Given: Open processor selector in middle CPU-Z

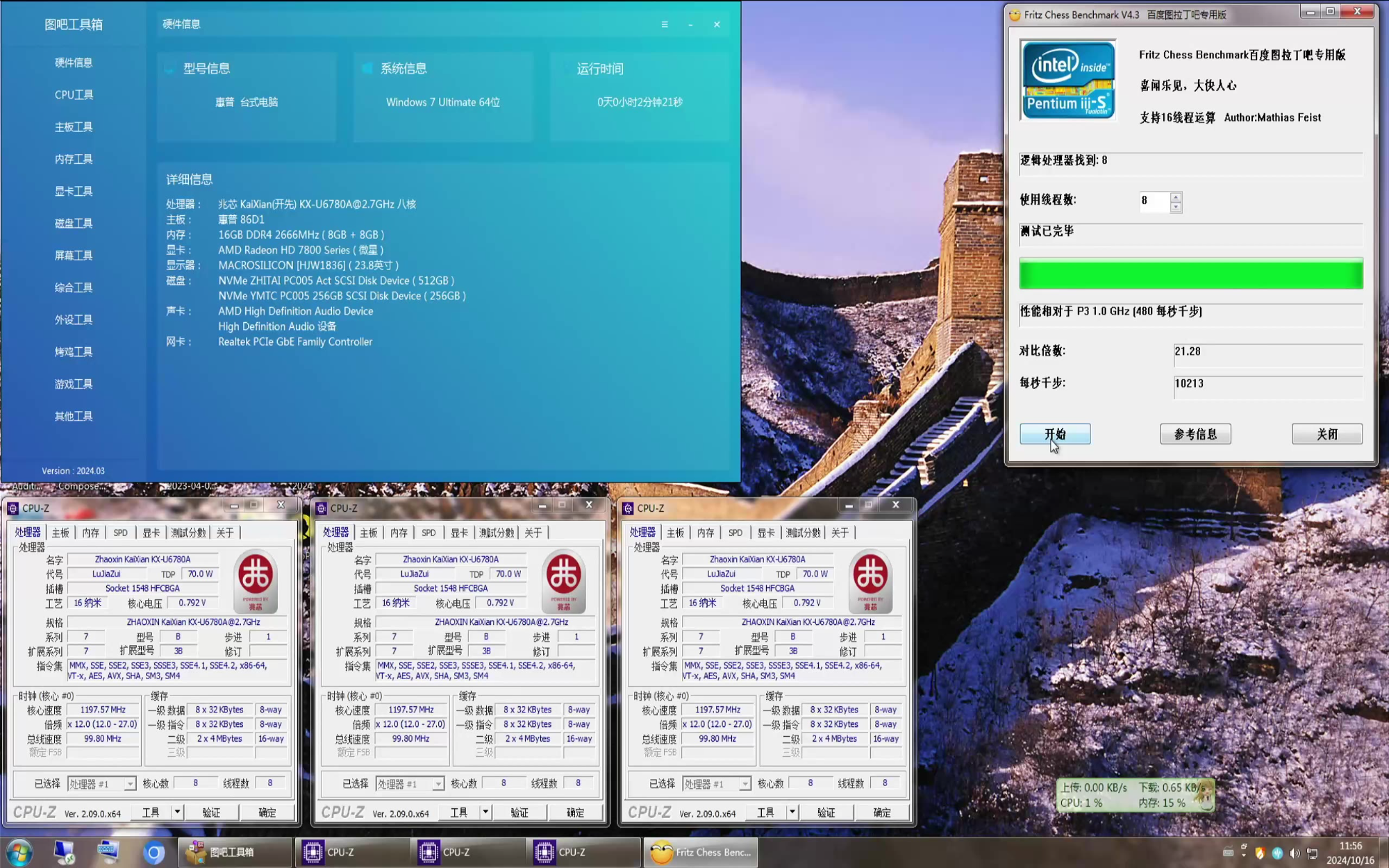Looking at the screenshot, I should tap(410, 783).
